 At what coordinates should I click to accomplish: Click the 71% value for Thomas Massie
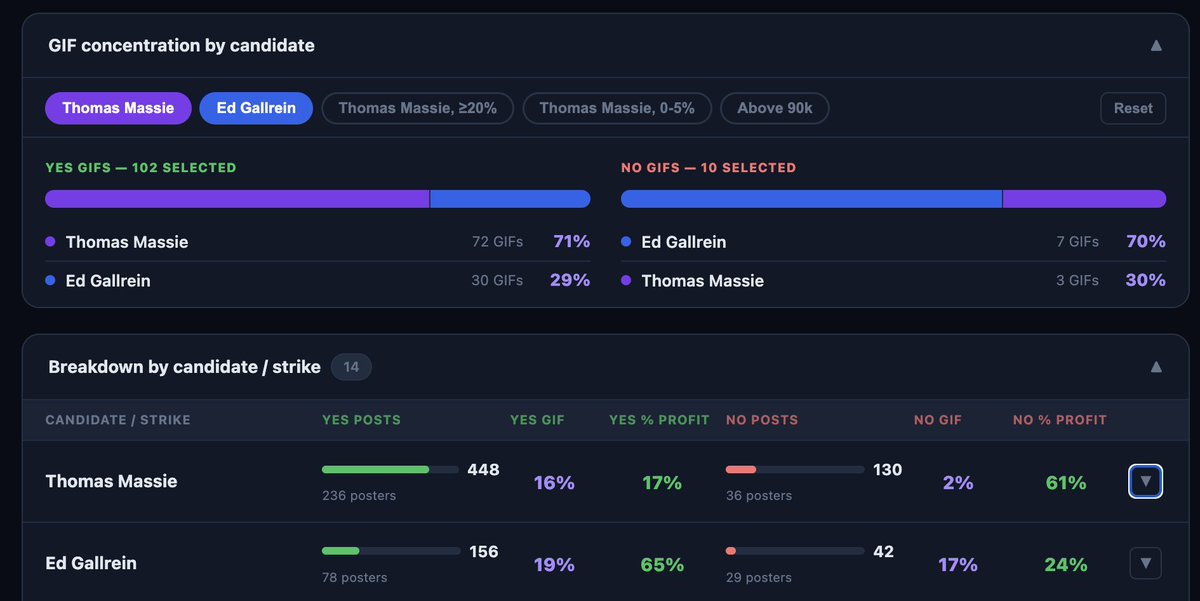(x=571, y=241)
